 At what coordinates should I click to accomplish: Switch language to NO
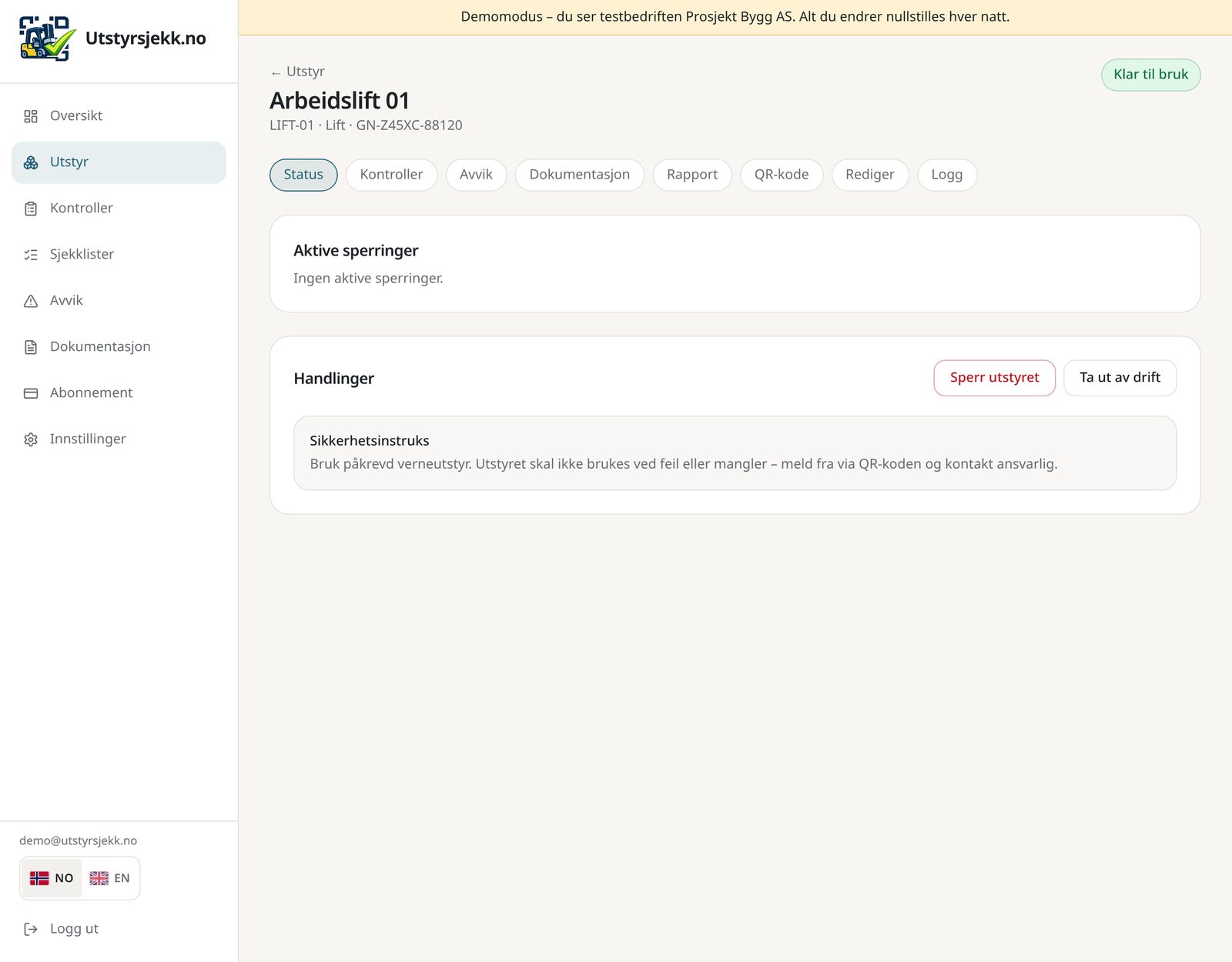(x=52, y=878)
